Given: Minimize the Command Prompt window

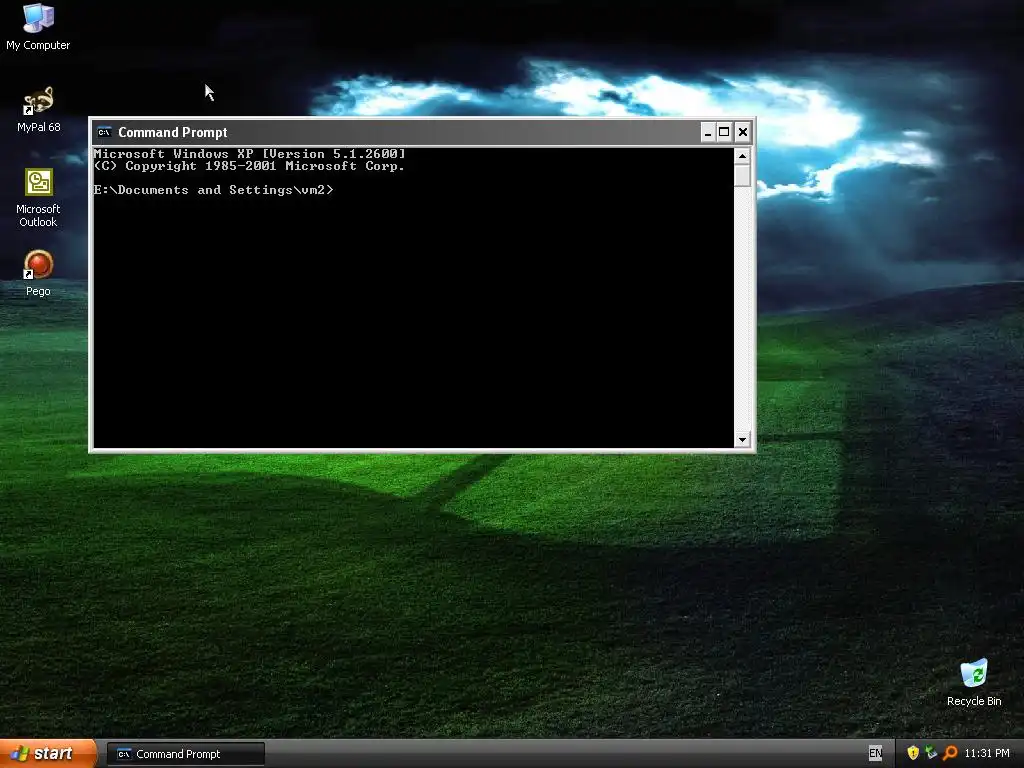Looking at the screenshot, I should coord(707,133).
